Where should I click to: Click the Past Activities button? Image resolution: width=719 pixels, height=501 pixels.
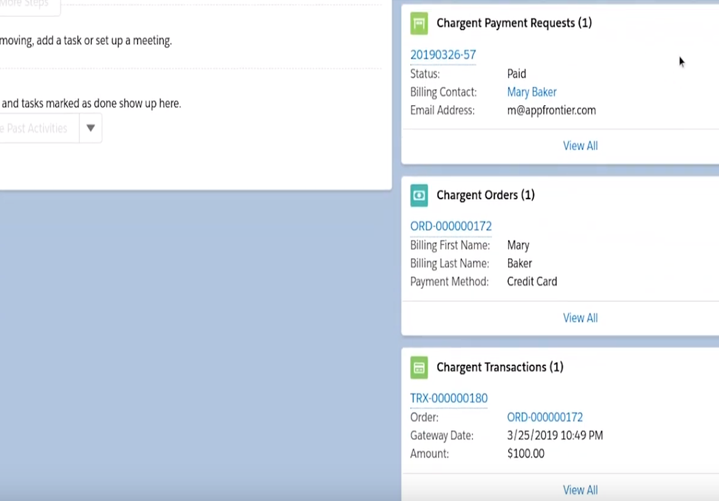pyautogui.click(x=39, y=128)
